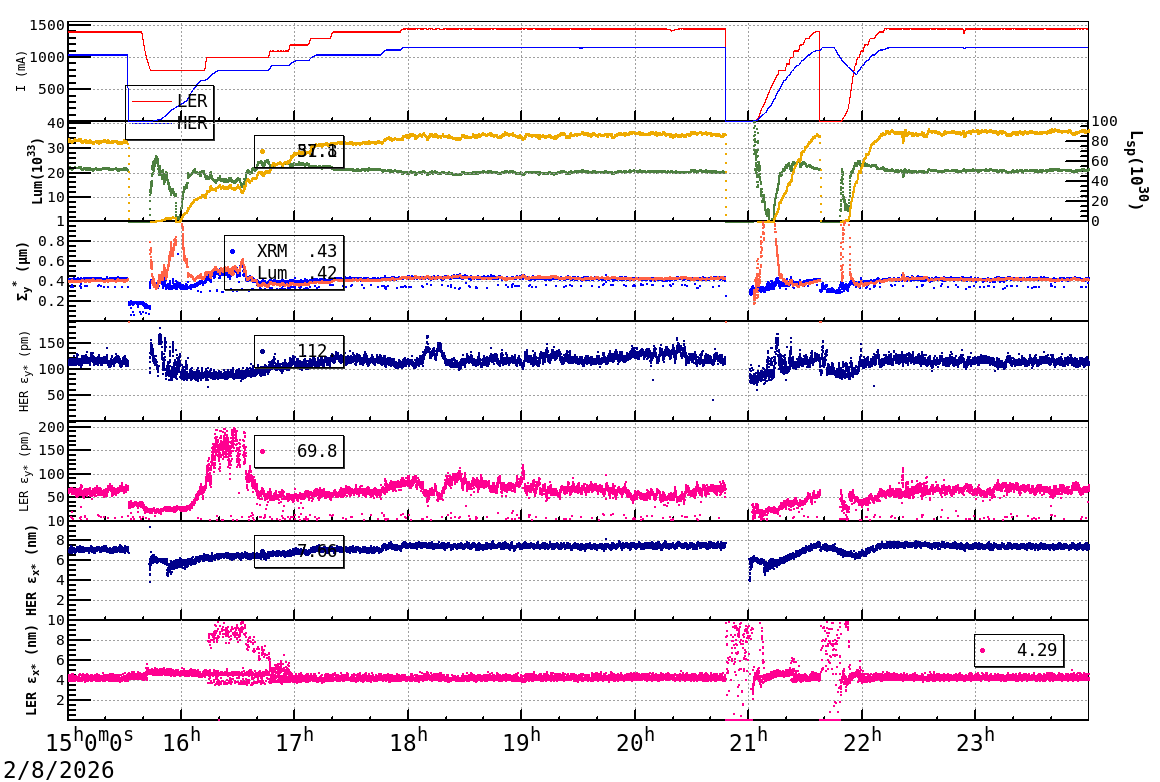1160x782 pixels.
Task: Click the 69.8 value legend box
Action: click(299, 451)
